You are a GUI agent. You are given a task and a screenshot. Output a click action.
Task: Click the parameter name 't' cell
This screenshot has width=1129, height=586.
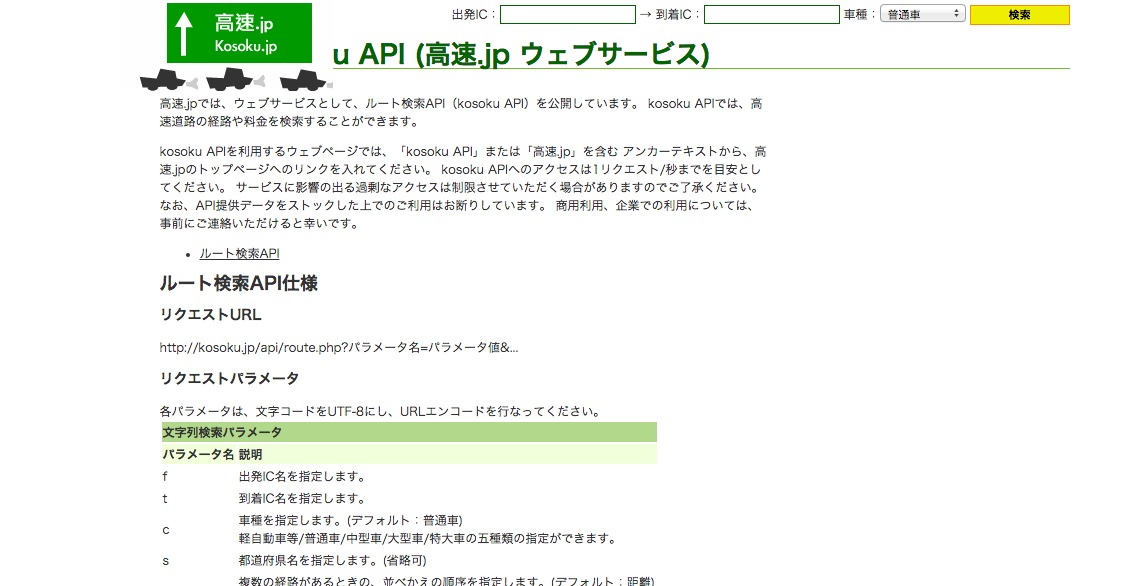pyautogui.click(x=165, y=498)
